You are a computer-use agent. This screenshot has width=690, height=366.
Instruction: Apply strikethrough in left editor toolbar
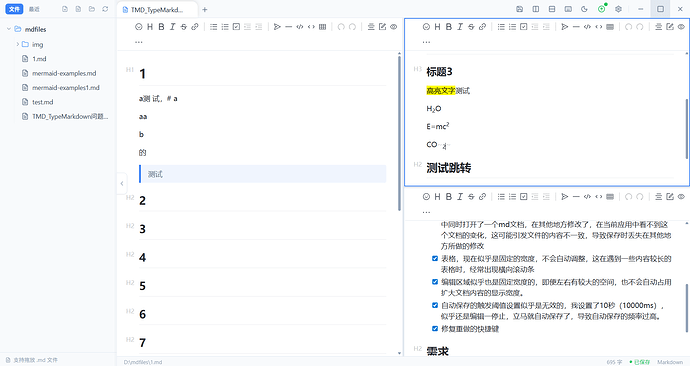(x=184, y=27)
